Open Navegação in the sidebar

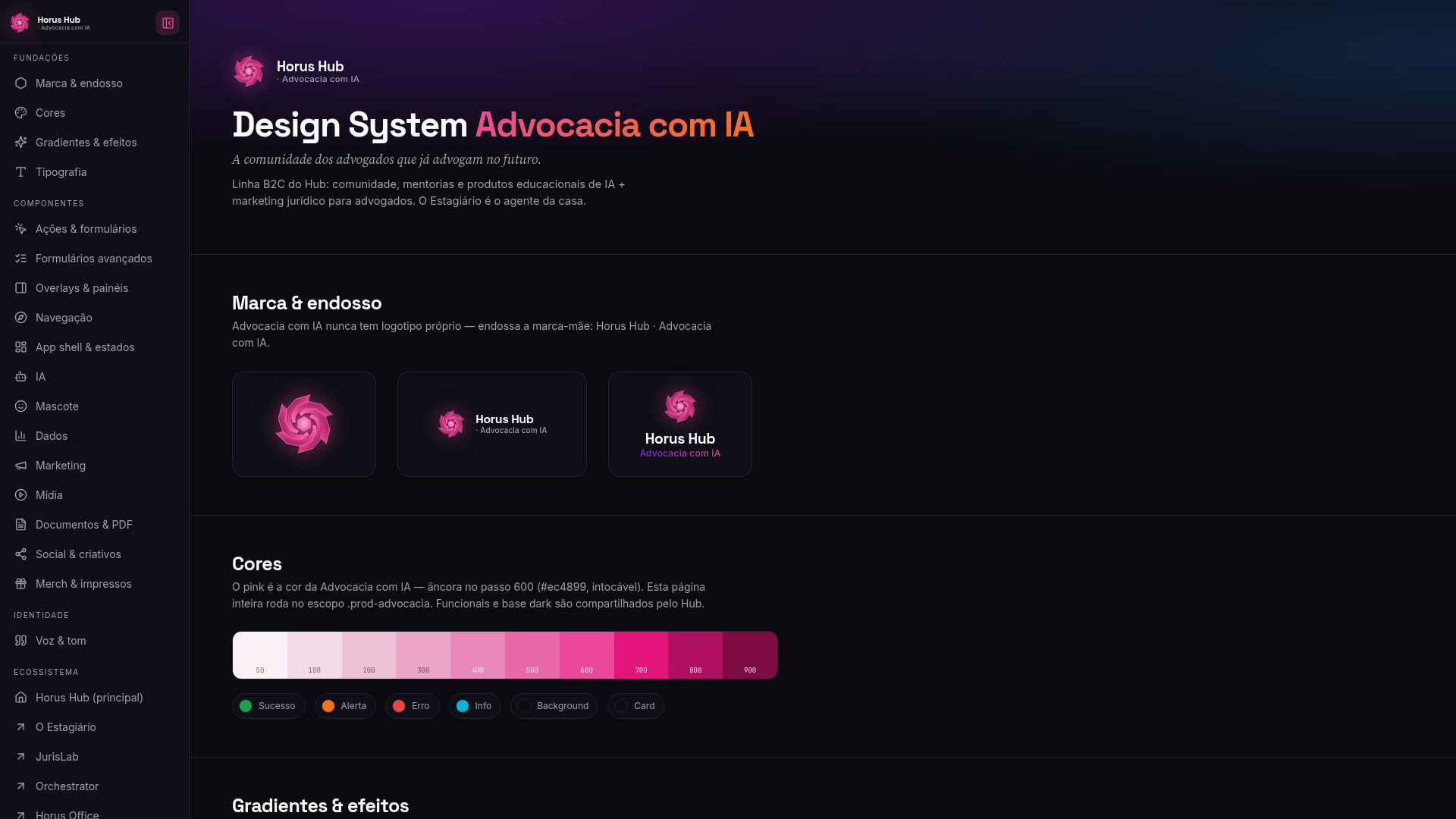point(94,318)
